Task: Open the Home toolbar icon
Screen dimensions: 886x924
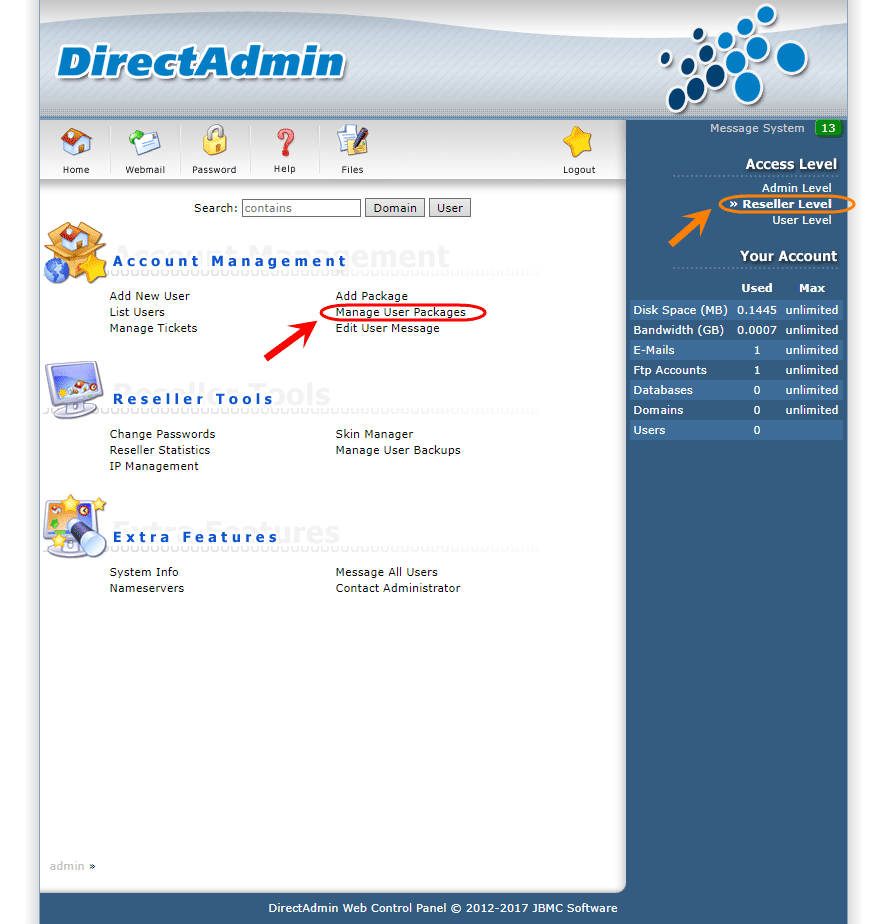Action: coord(76,142)
